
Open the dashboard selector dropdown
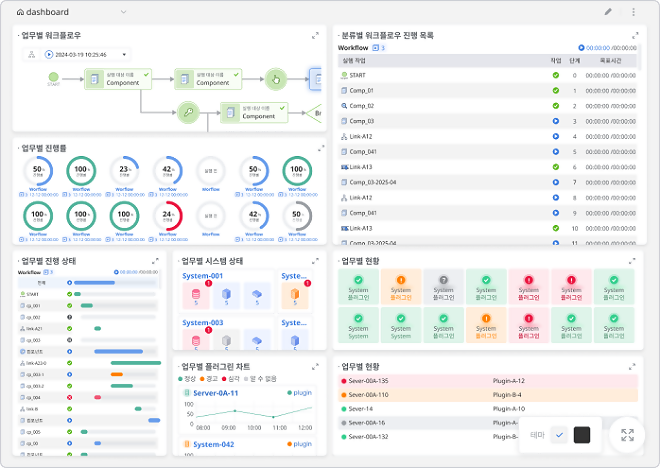pyautogui.click(x=123, y=12)
